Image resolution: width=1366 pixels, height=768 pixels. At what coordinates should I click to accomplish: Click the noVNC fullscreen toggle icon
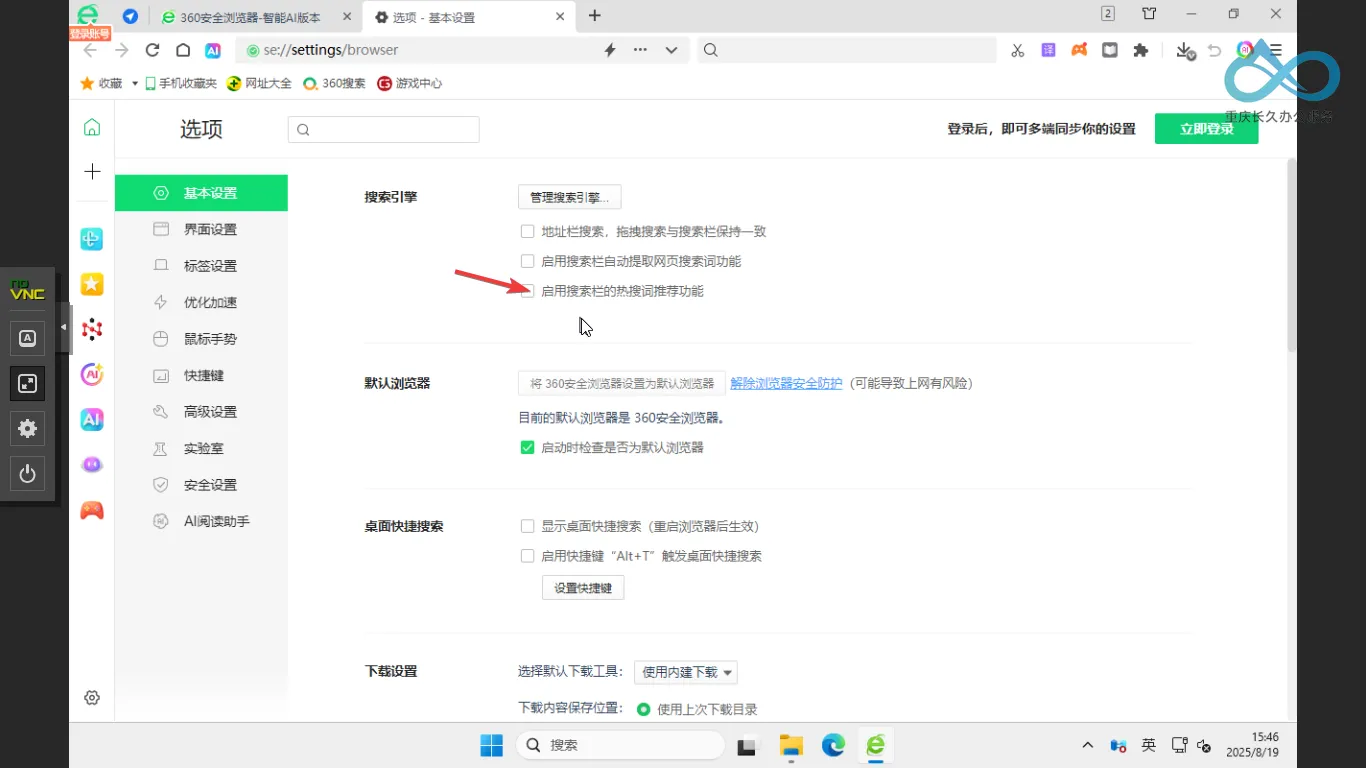(27, 384)
